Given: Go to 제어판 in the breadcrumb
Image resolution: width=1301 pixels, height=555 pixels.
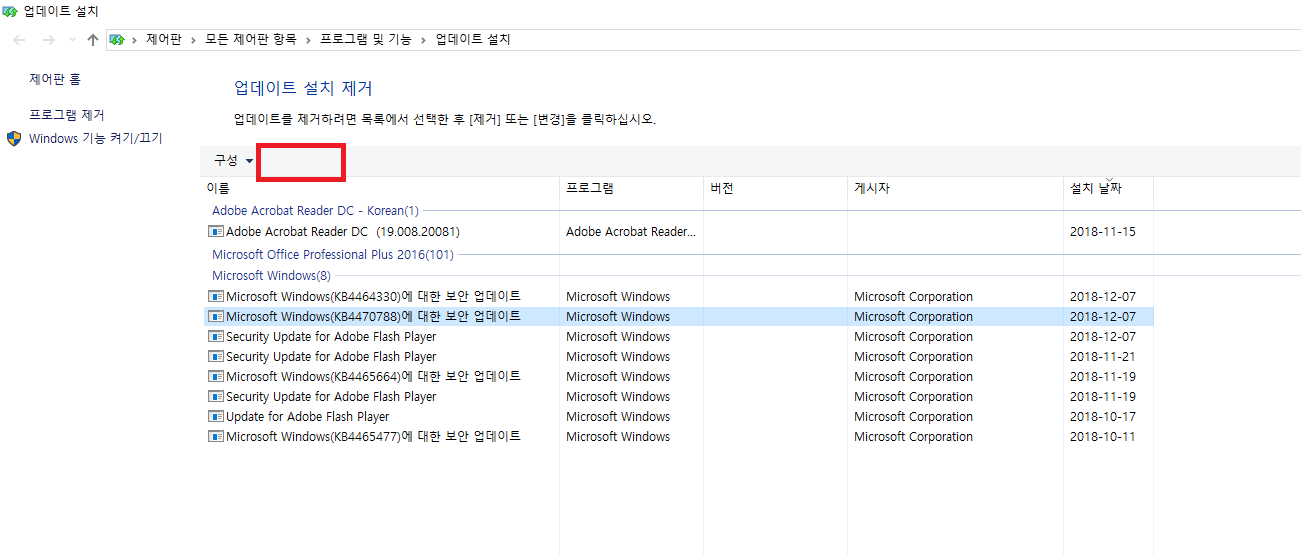Looking at the screenshot, I should pyautogui.click(x=164, y=39).
